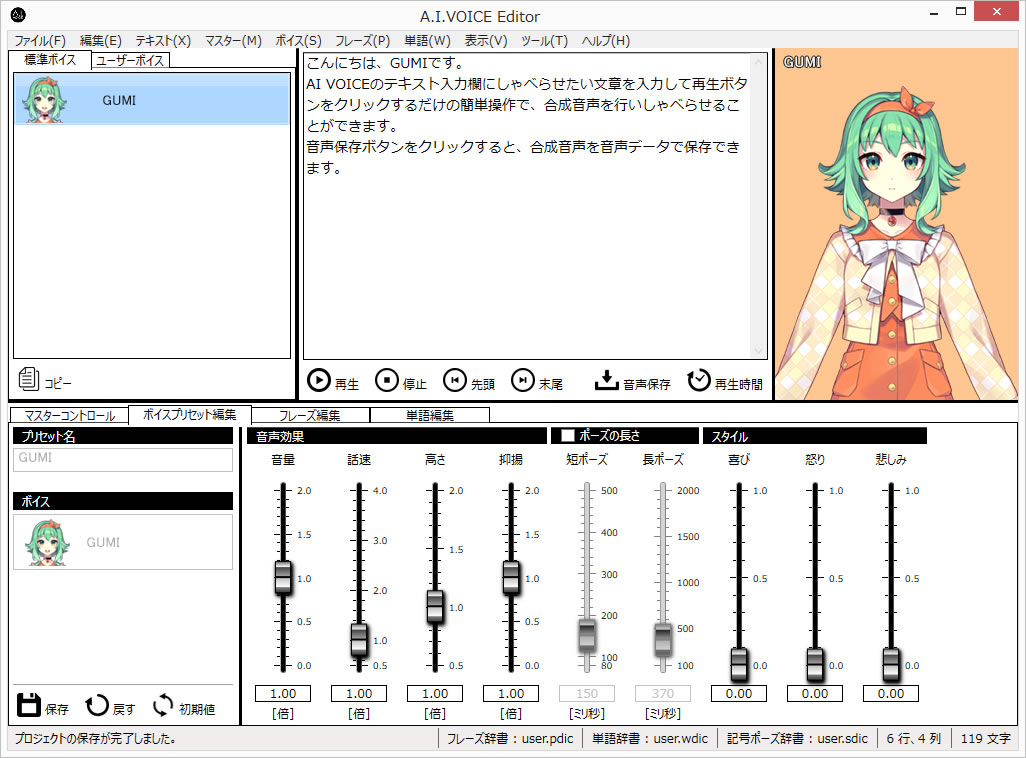Jump to beginning with 先頭 icon
This screenshot has height=758, width=1026.
coord(455,380)
